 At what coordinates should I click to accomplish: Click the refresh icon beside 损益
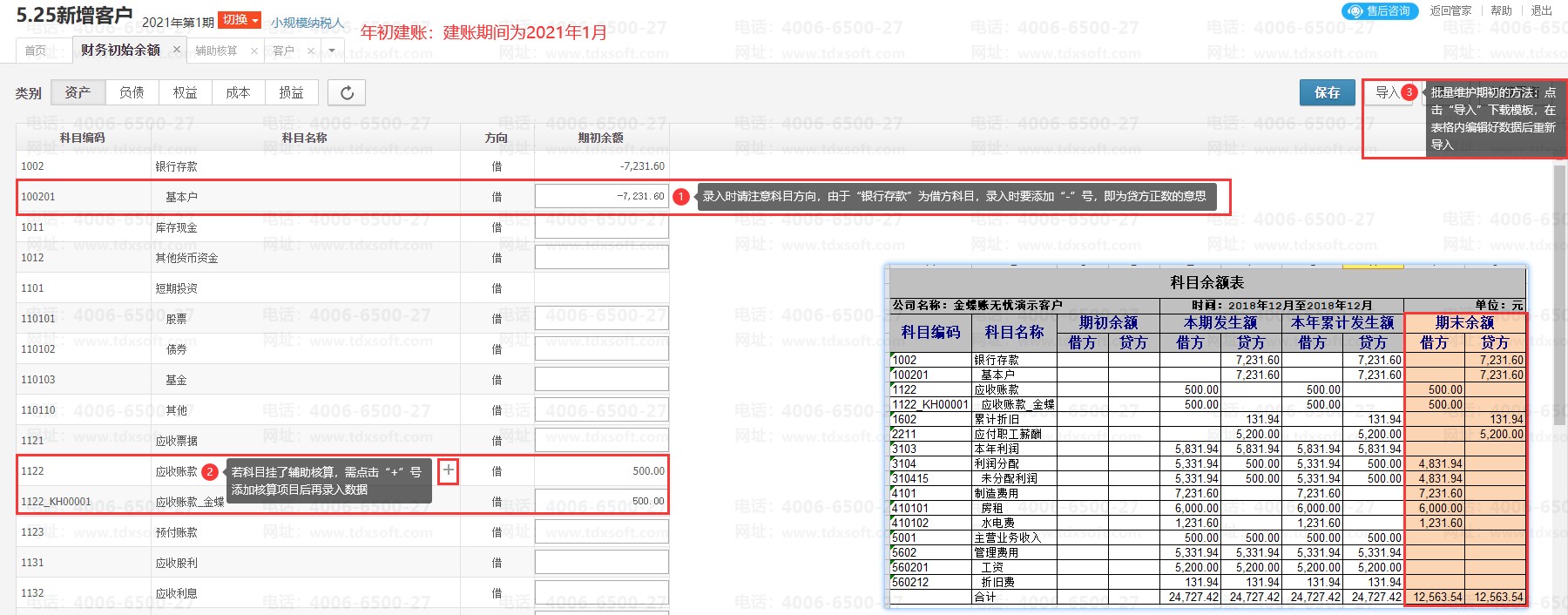[347, 93]
